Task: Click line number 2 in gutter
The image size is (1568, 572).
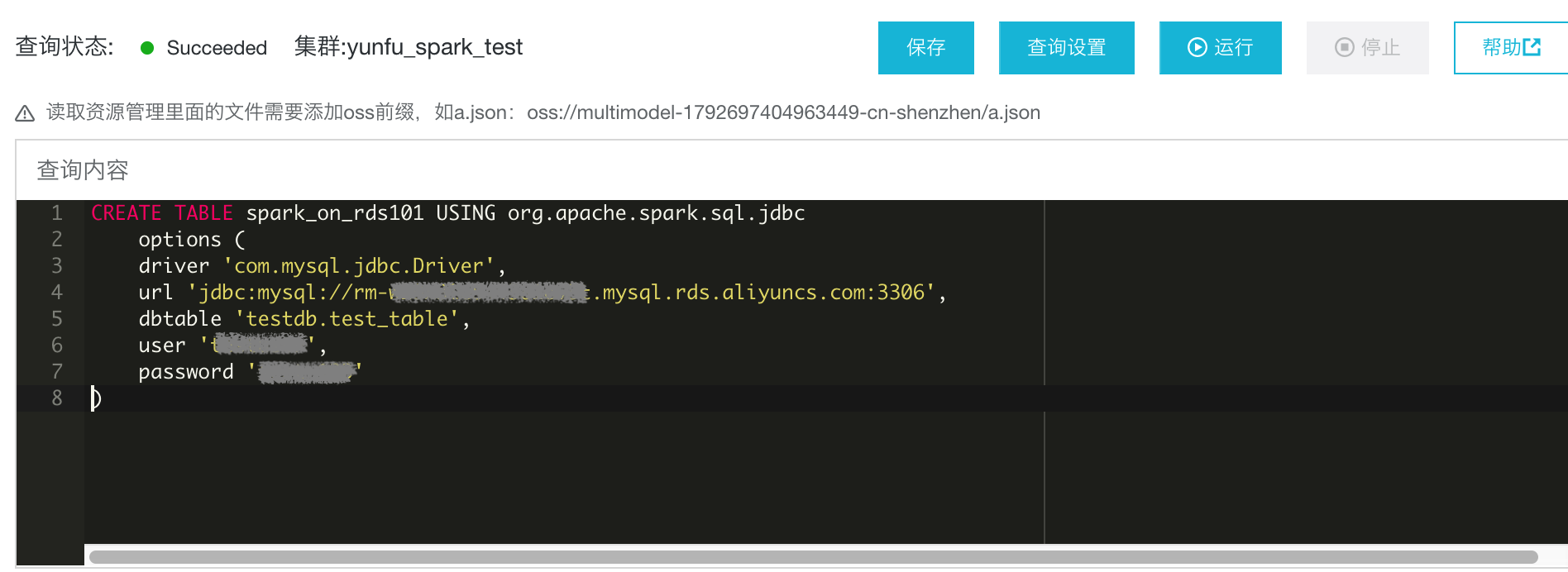Action: pos(57,240)
